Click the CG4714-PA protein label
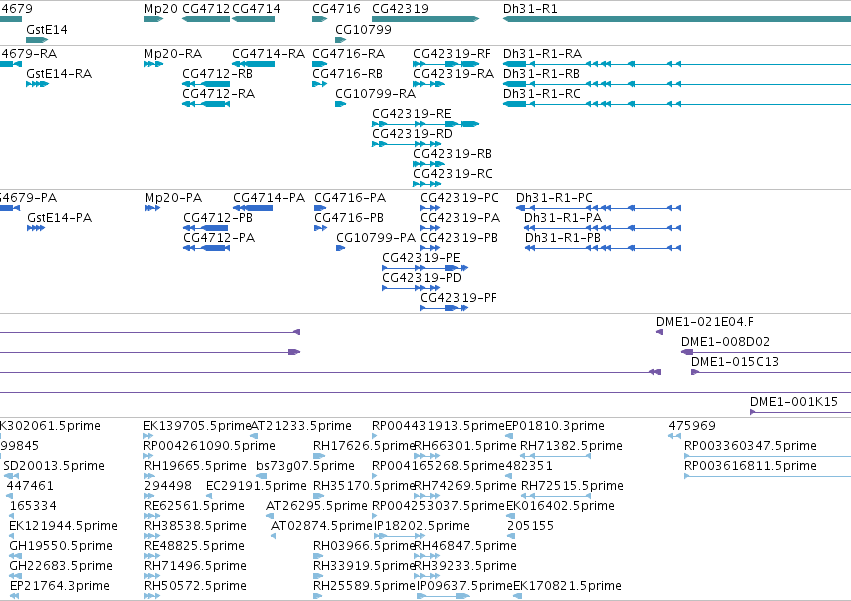 [269, 198]
